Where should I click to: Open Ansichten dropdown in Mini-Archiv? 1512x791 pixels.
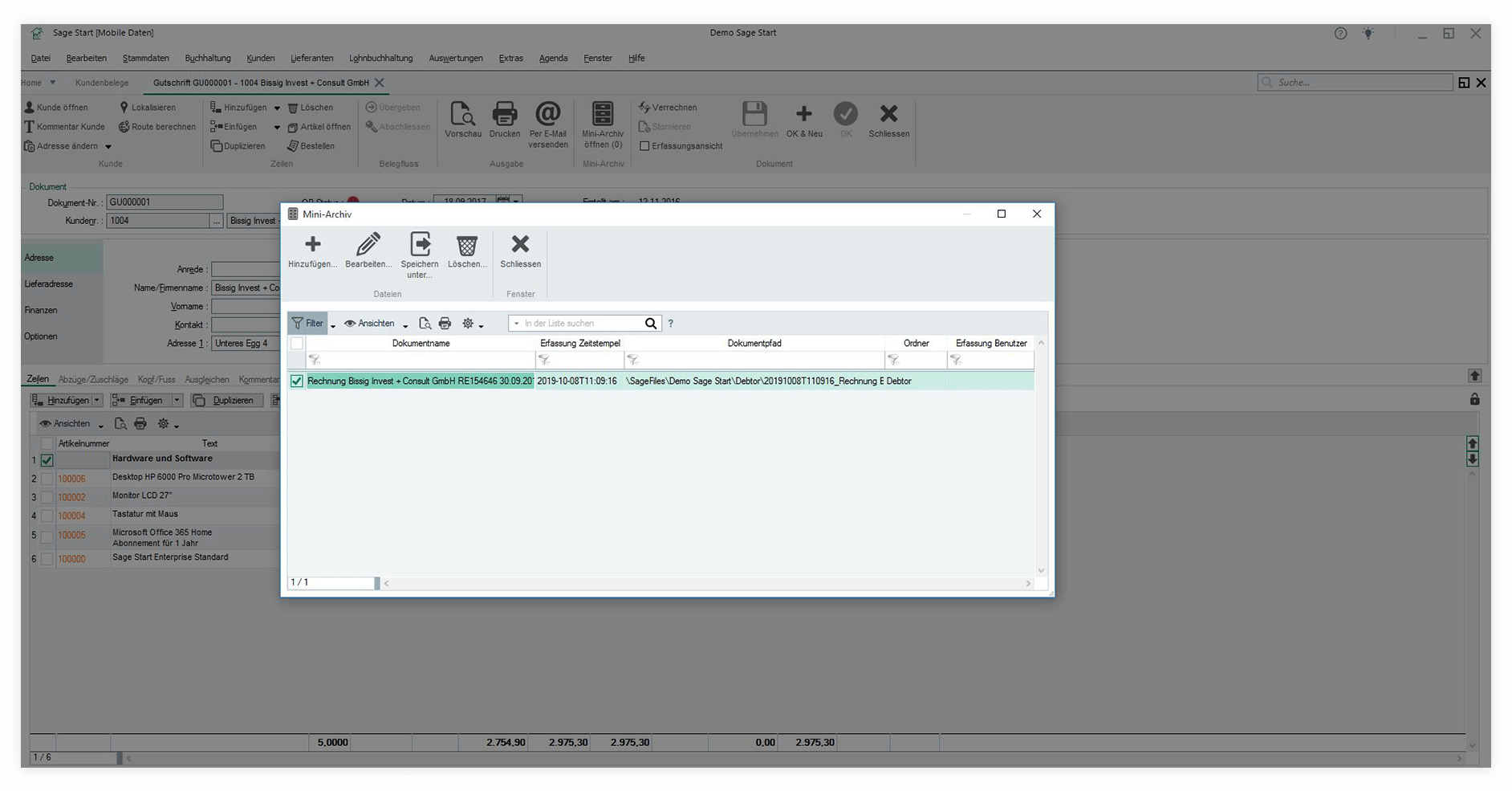pyautogui.click(x=405, y=325)
